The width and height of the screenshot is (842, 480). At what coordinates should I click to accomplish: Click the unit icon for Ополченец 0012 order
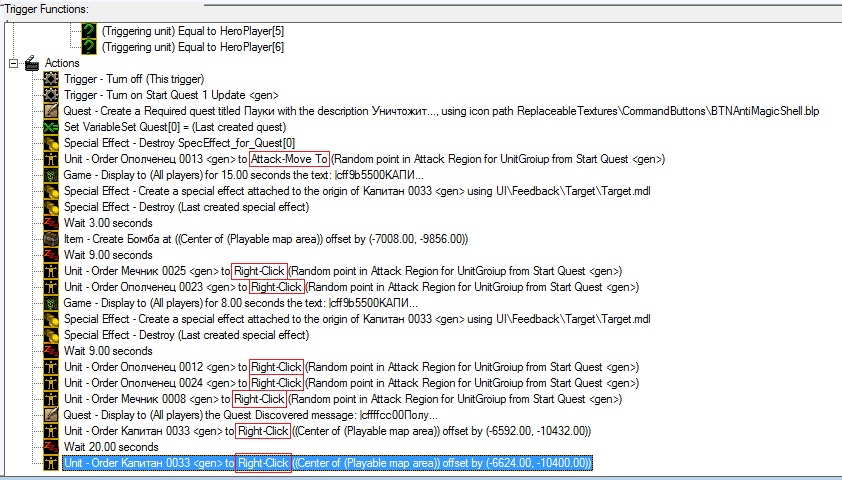tap(51, 367)
